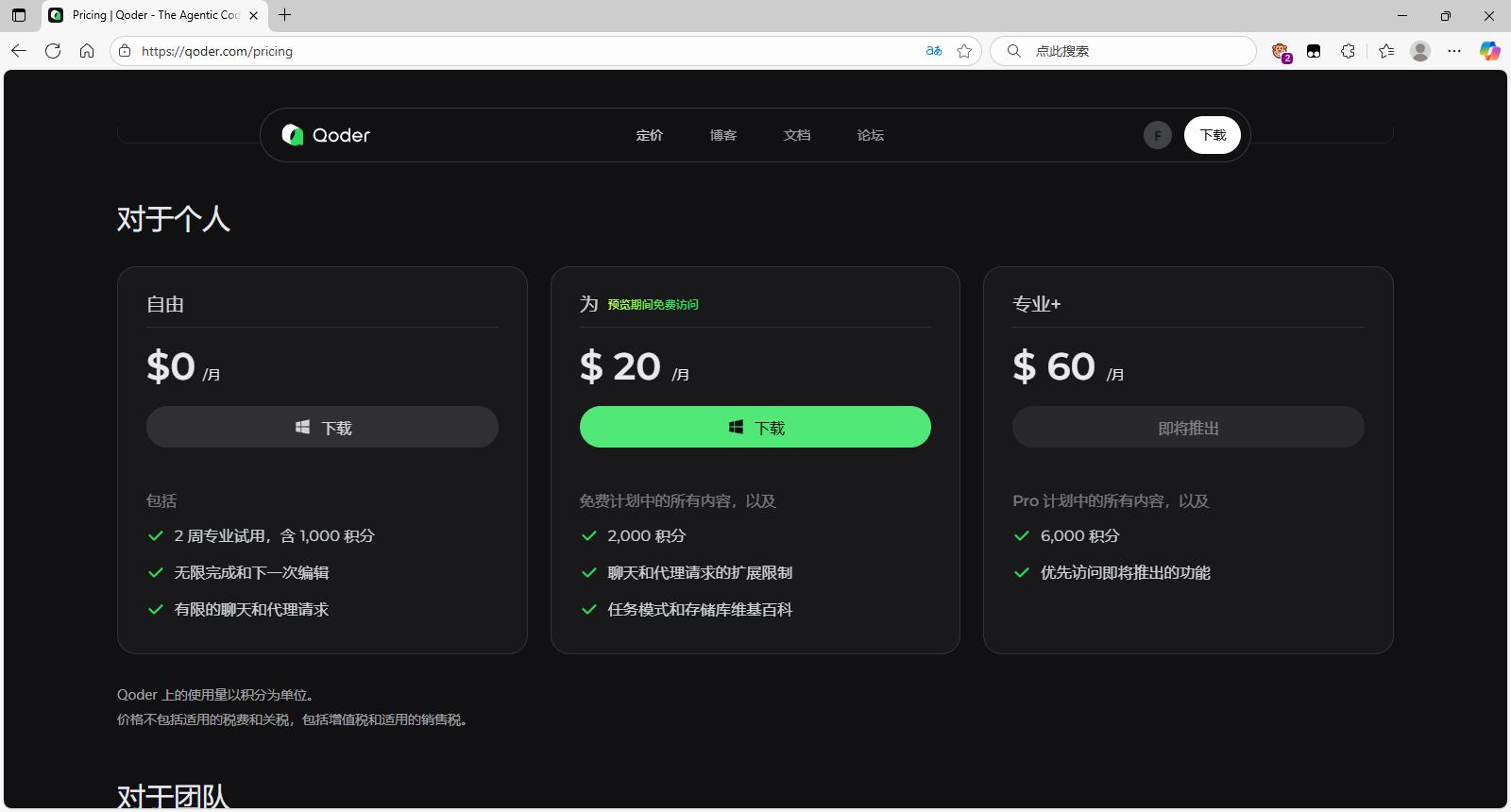Click the 聊天和代理请求的扩展限制 feature
Viewport: 1511px width, 812px height.
[700, 572]
